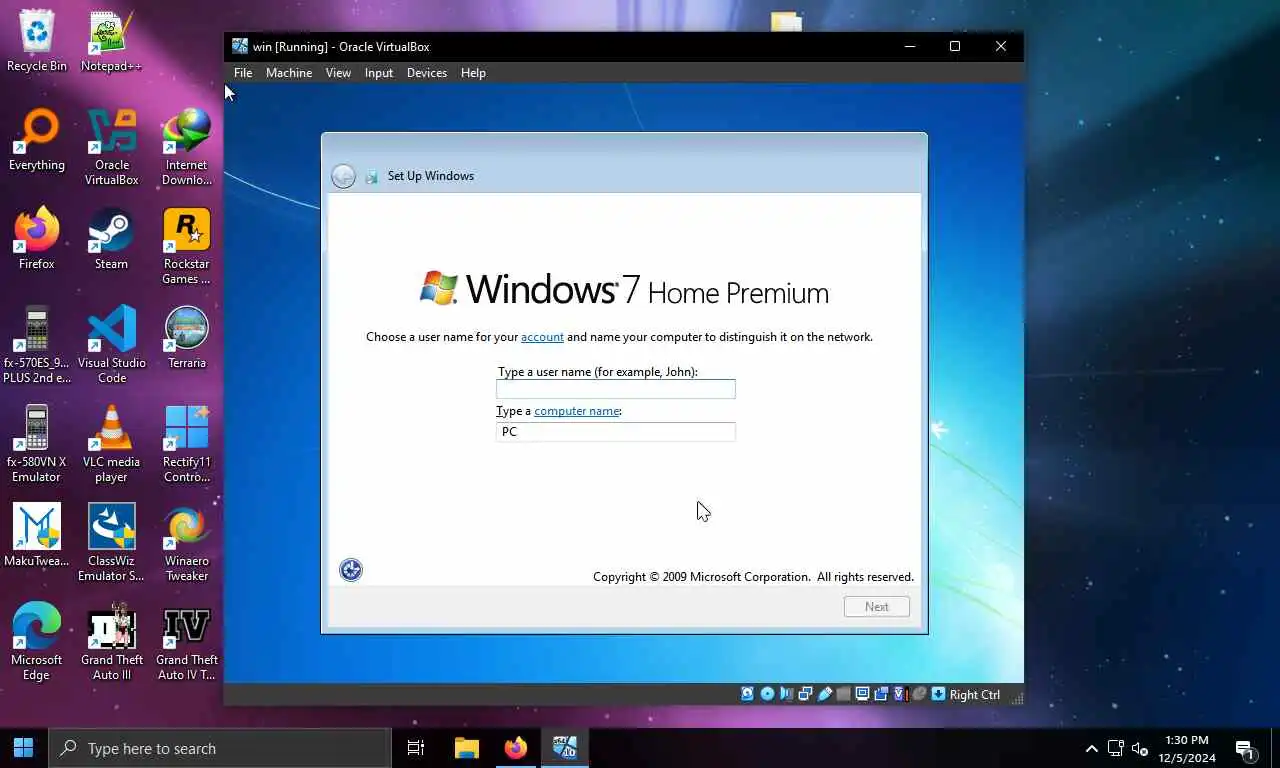Select the Visual Studio Code desktop icon

[x=111, y=345]
